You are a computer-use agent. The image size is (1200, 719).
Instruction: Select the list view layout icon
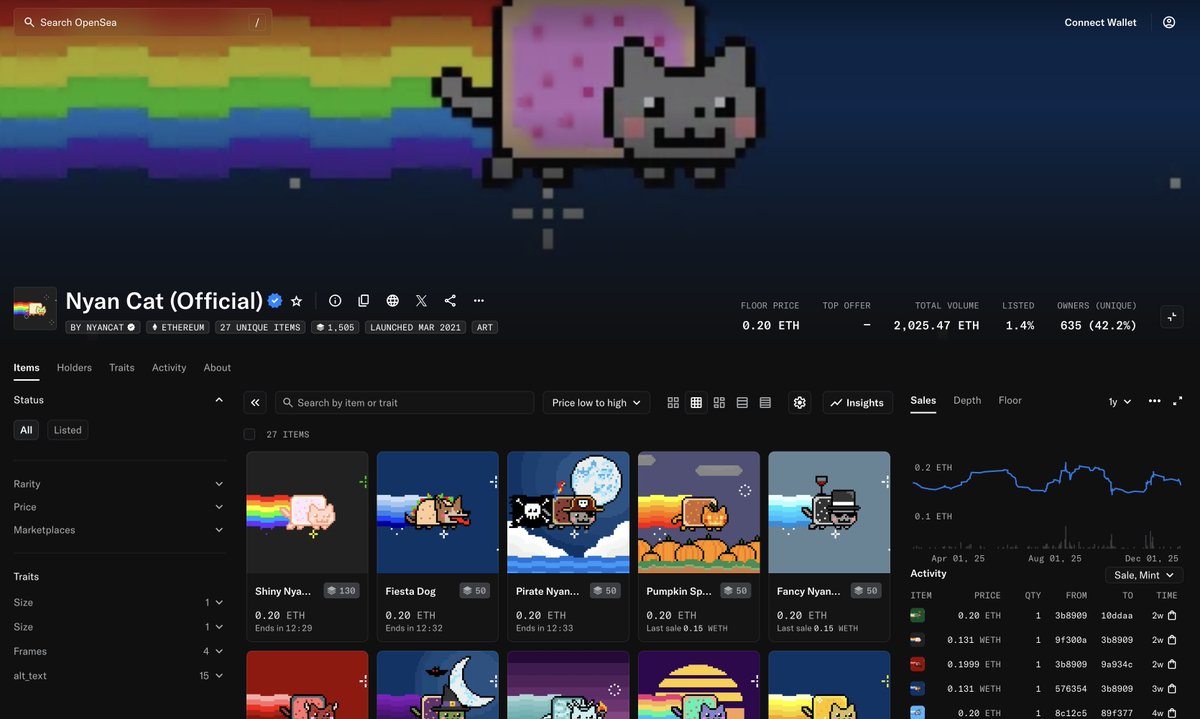tap(742, 402)
